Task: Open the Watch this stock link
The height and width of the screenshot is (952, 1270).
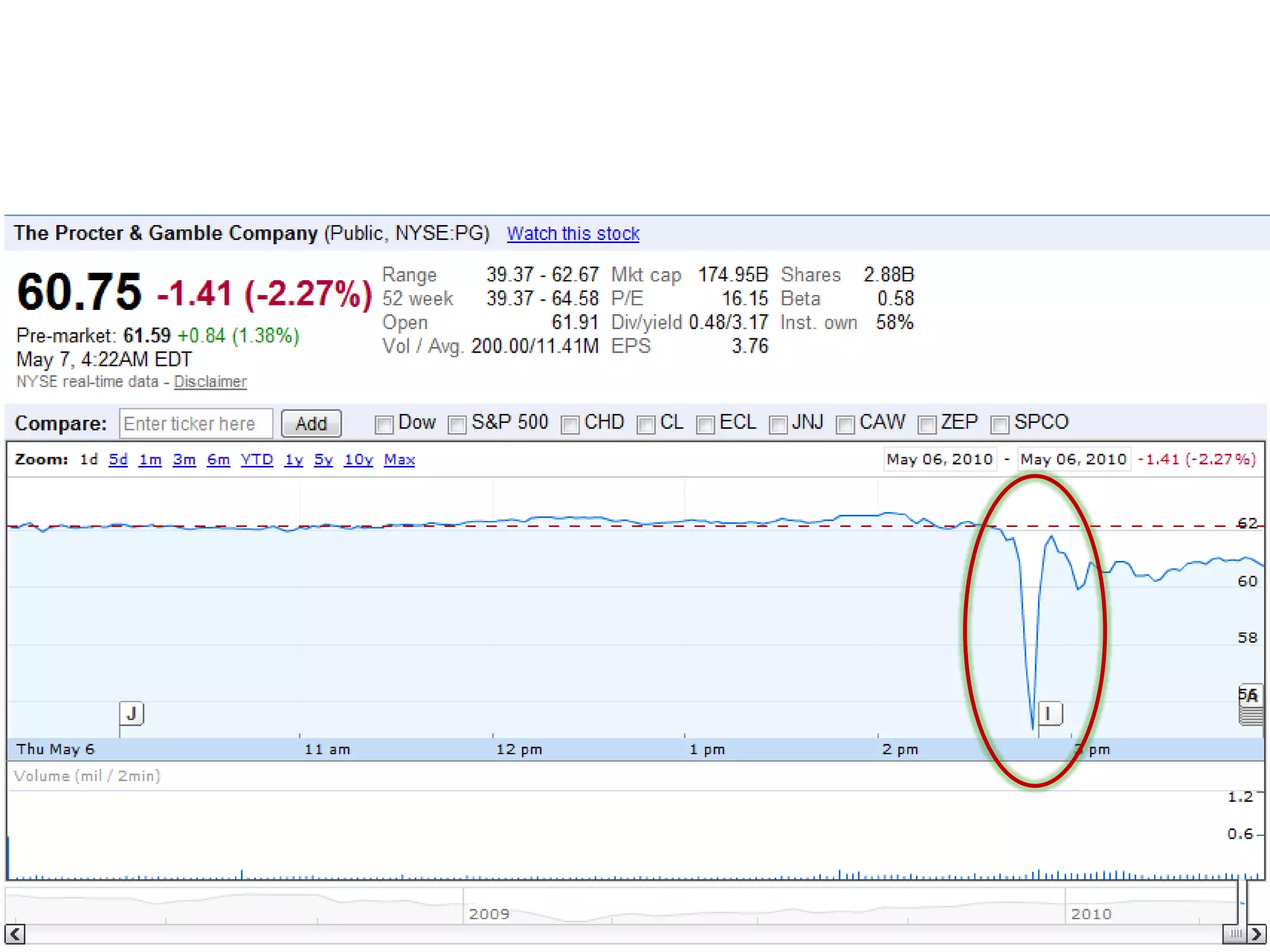Action: [x=572, y=234]
